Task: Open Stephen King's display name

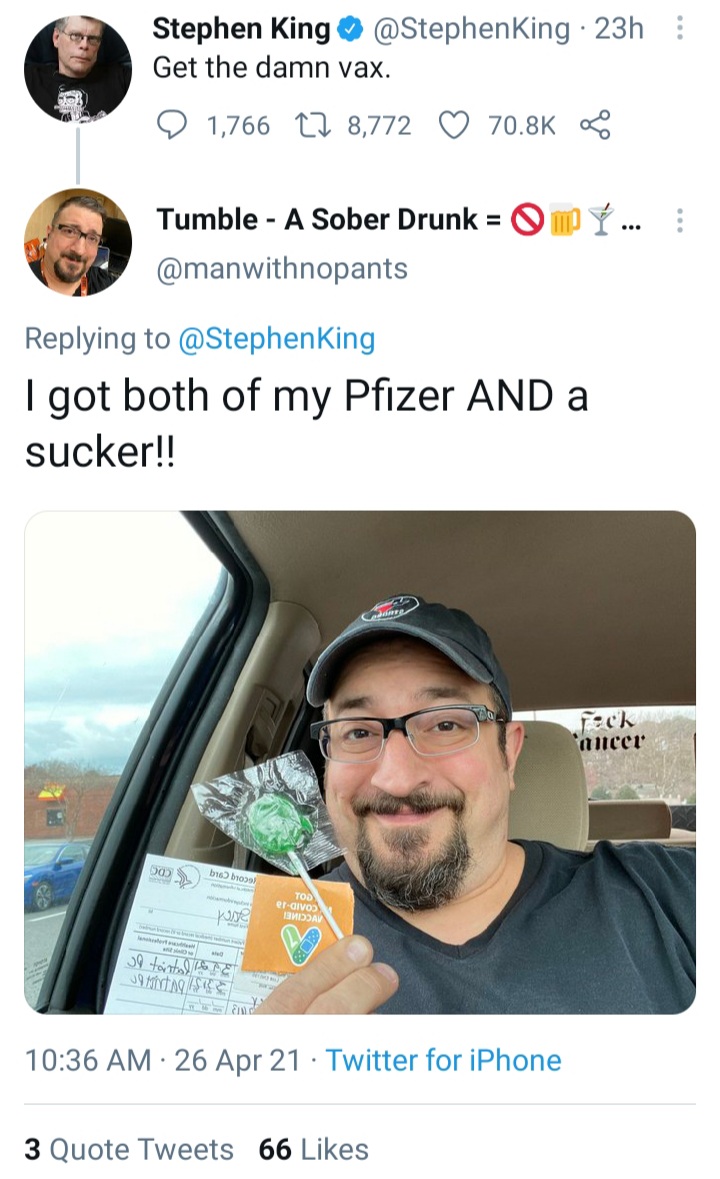Action: [241, 29]
